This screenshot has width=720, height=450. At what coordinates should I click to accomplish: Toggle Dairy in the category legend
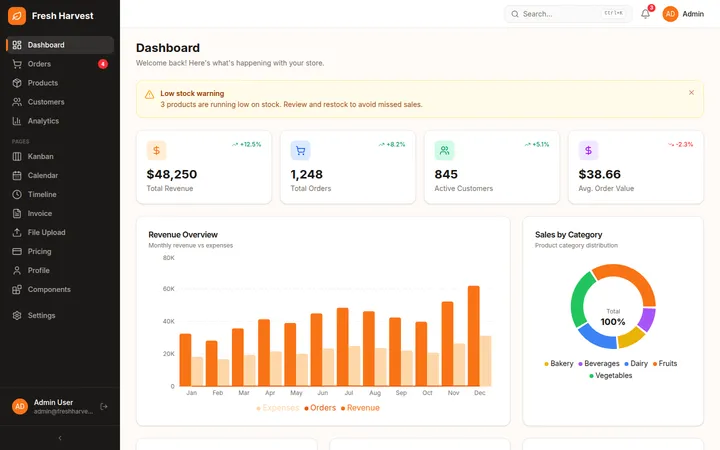point(636,364)
